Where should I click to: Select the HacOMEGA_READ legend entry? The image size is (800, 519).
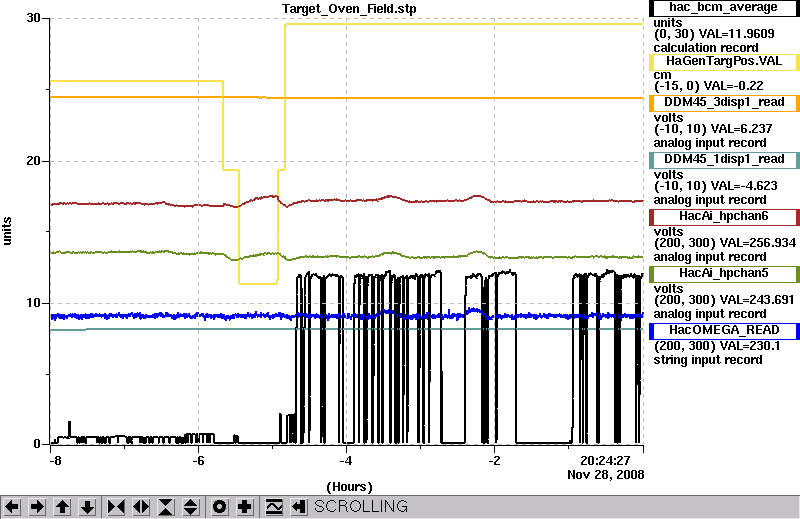(x=723, y=331)
